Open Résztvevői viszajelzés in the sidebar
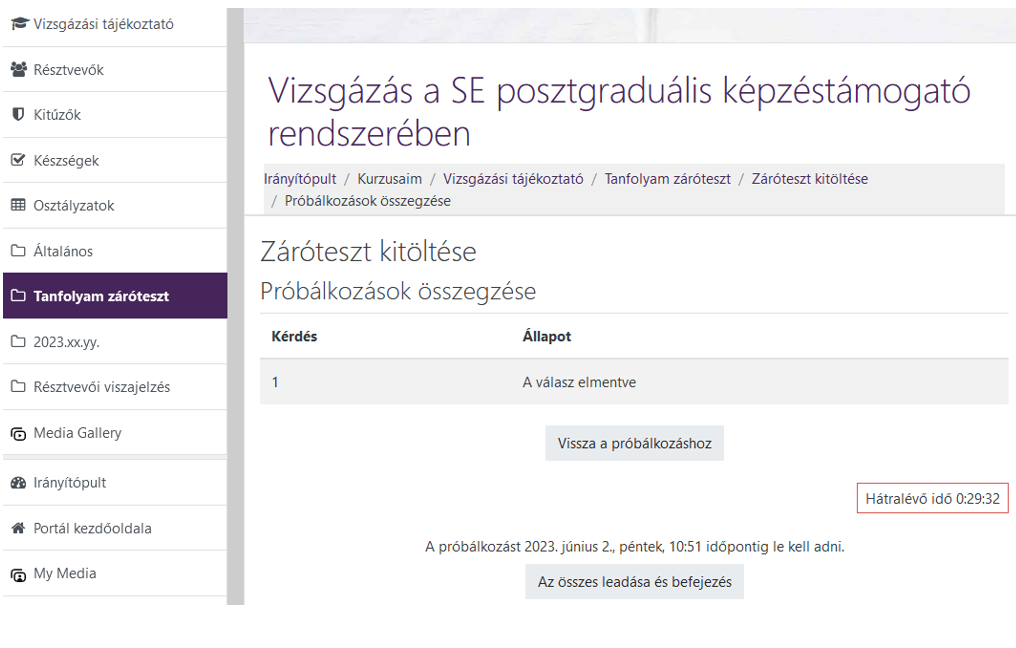 (x=101, y=387)
